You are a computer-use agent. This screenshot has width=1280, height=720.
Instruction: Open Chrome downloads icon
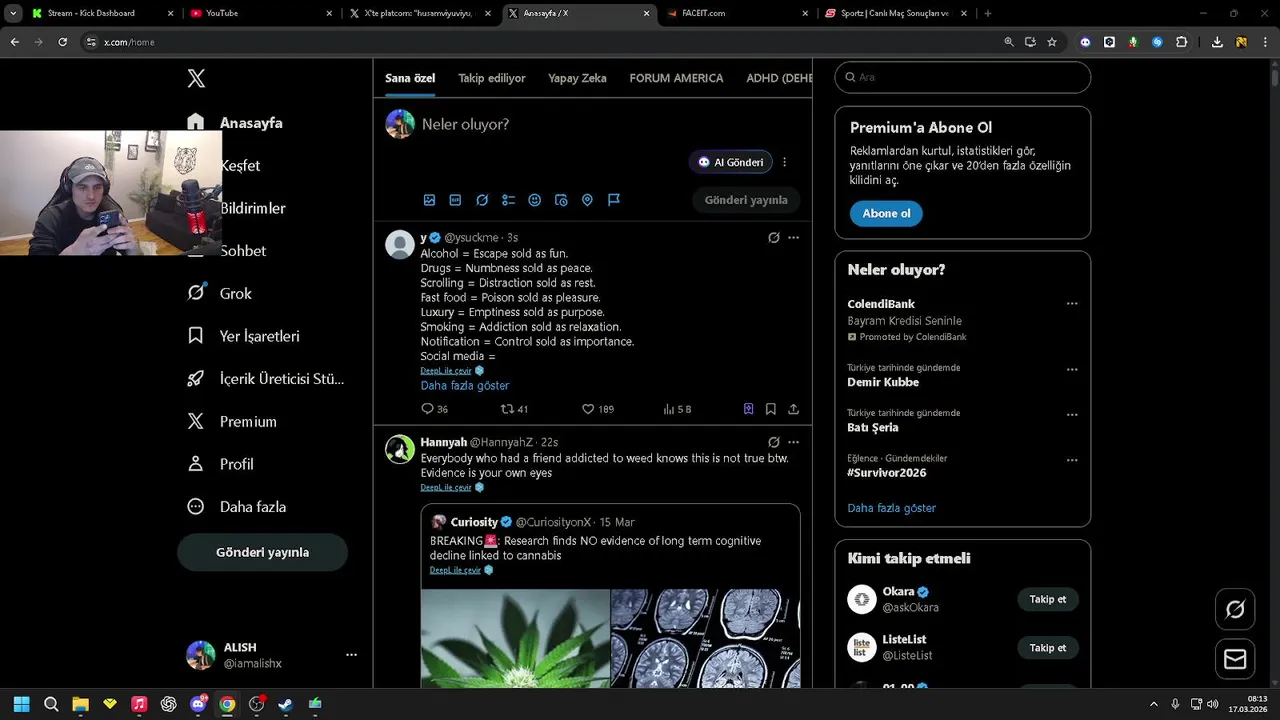pos(1217,42)
